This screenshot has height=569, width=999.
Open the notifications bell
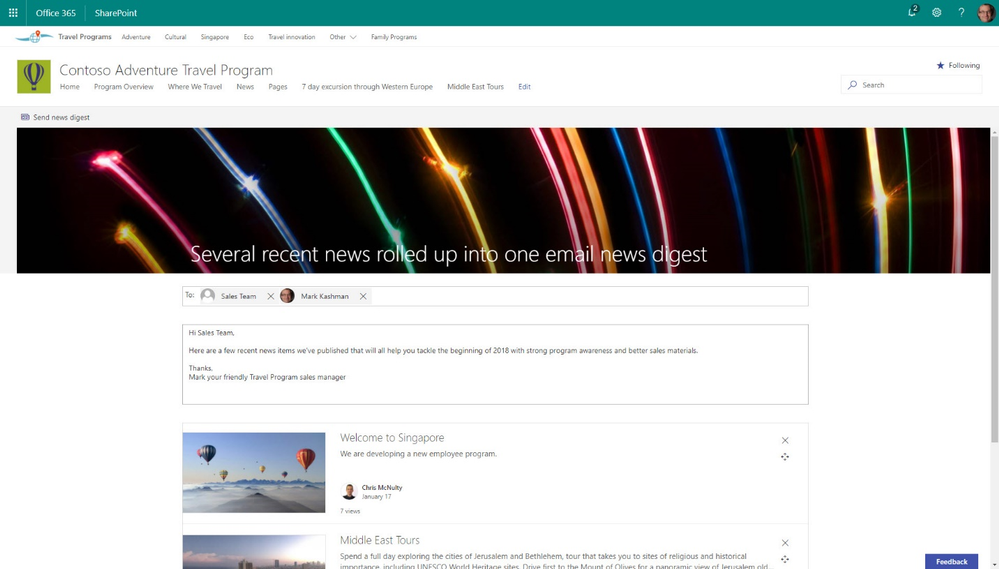click(x=912, y=11)
